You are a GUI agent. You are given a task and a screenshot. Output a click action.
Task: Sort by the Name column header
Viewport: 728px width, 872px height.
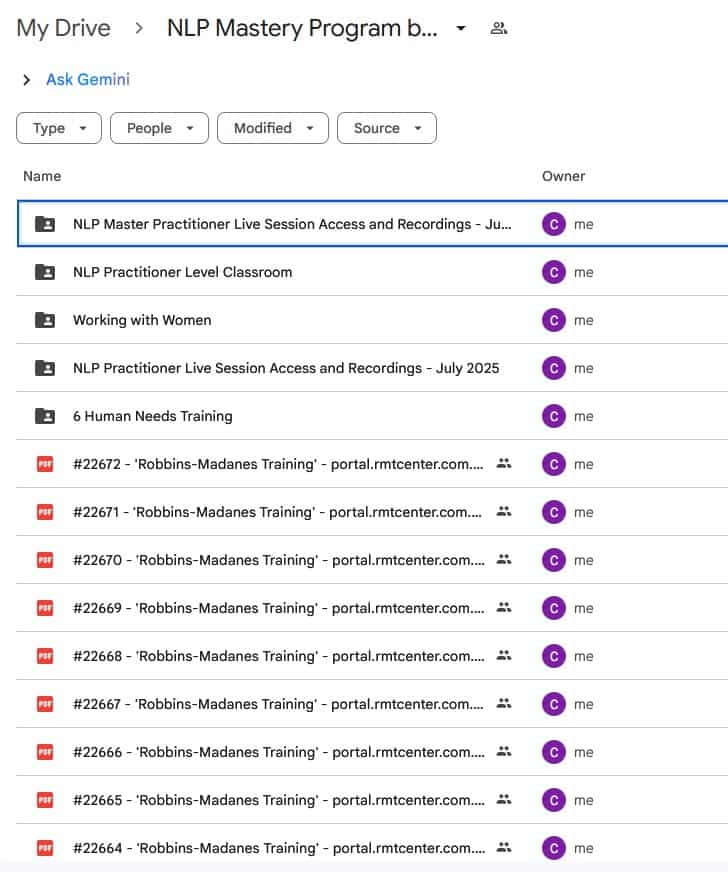42,176
